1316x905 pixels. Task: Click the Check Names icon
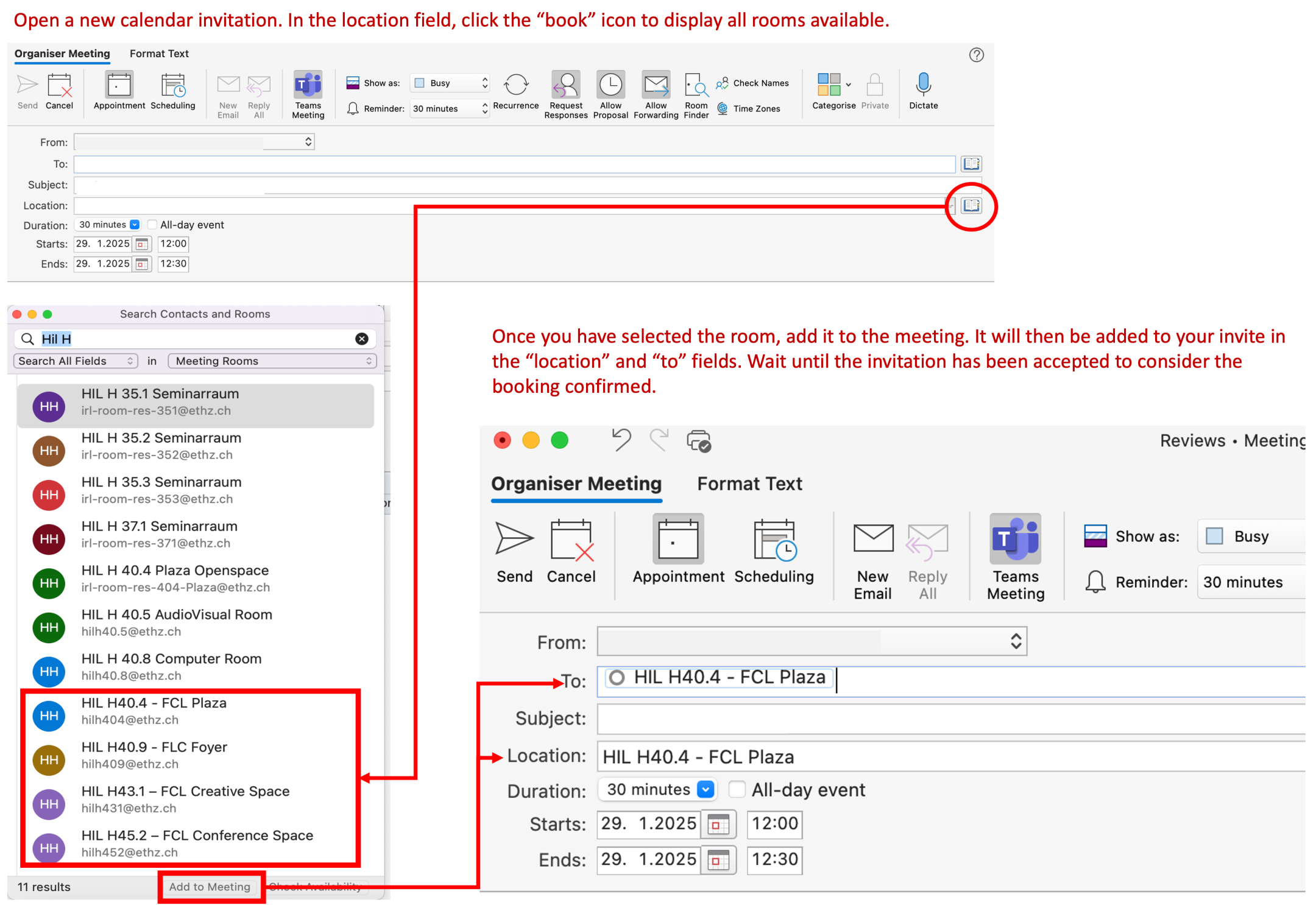pos(723,83)
